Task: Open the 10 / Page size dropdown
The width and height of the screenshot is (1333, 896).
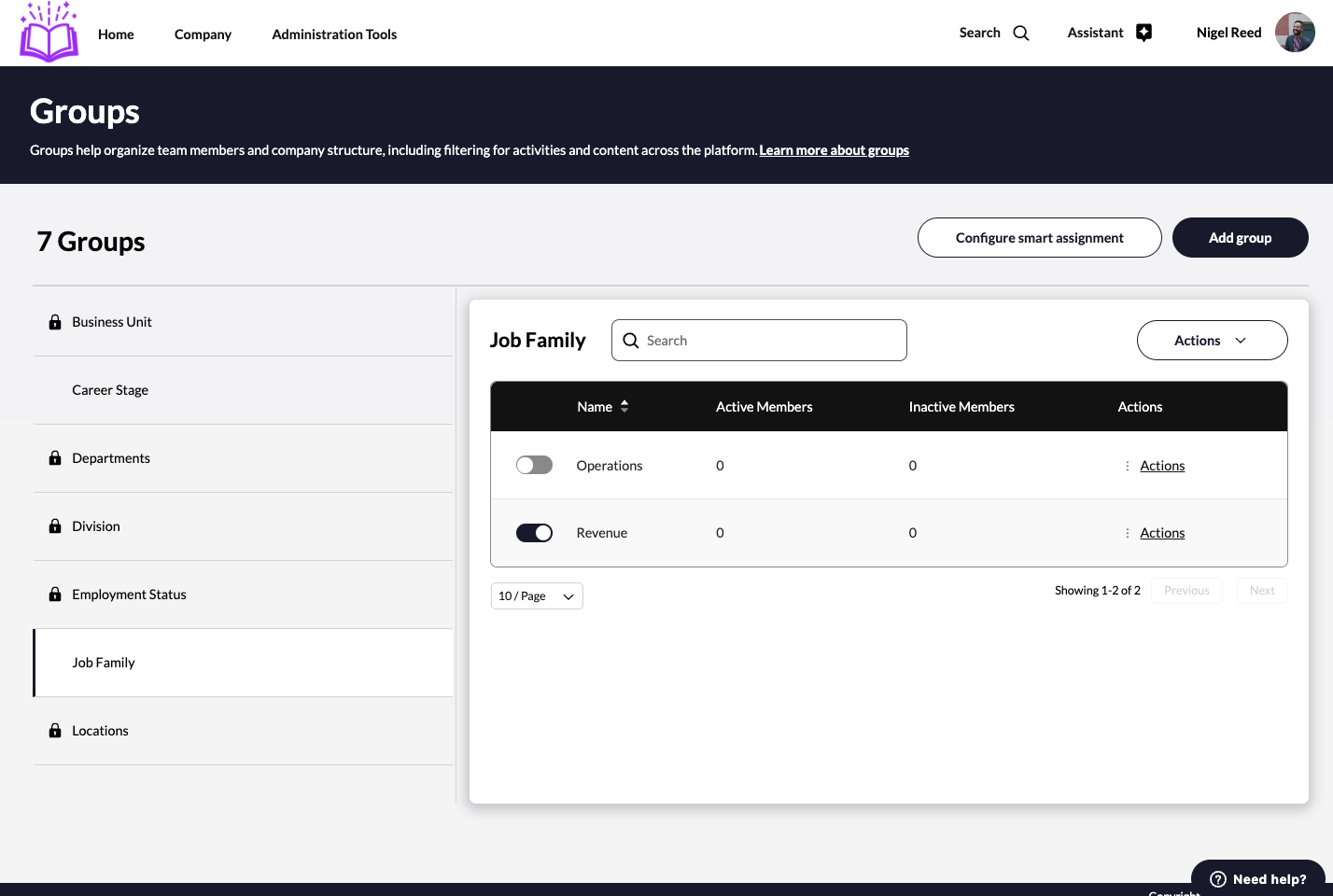Action: (x=537, y=596)
